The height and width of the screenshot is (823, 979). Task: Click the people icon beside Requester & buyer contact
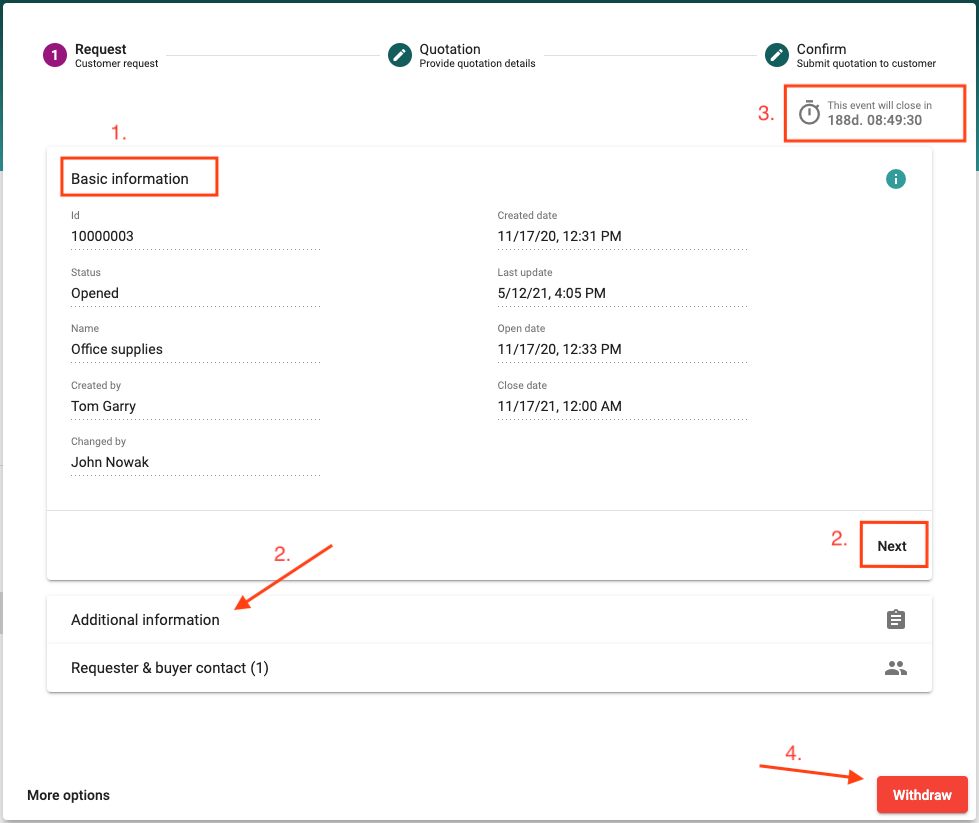895,668
